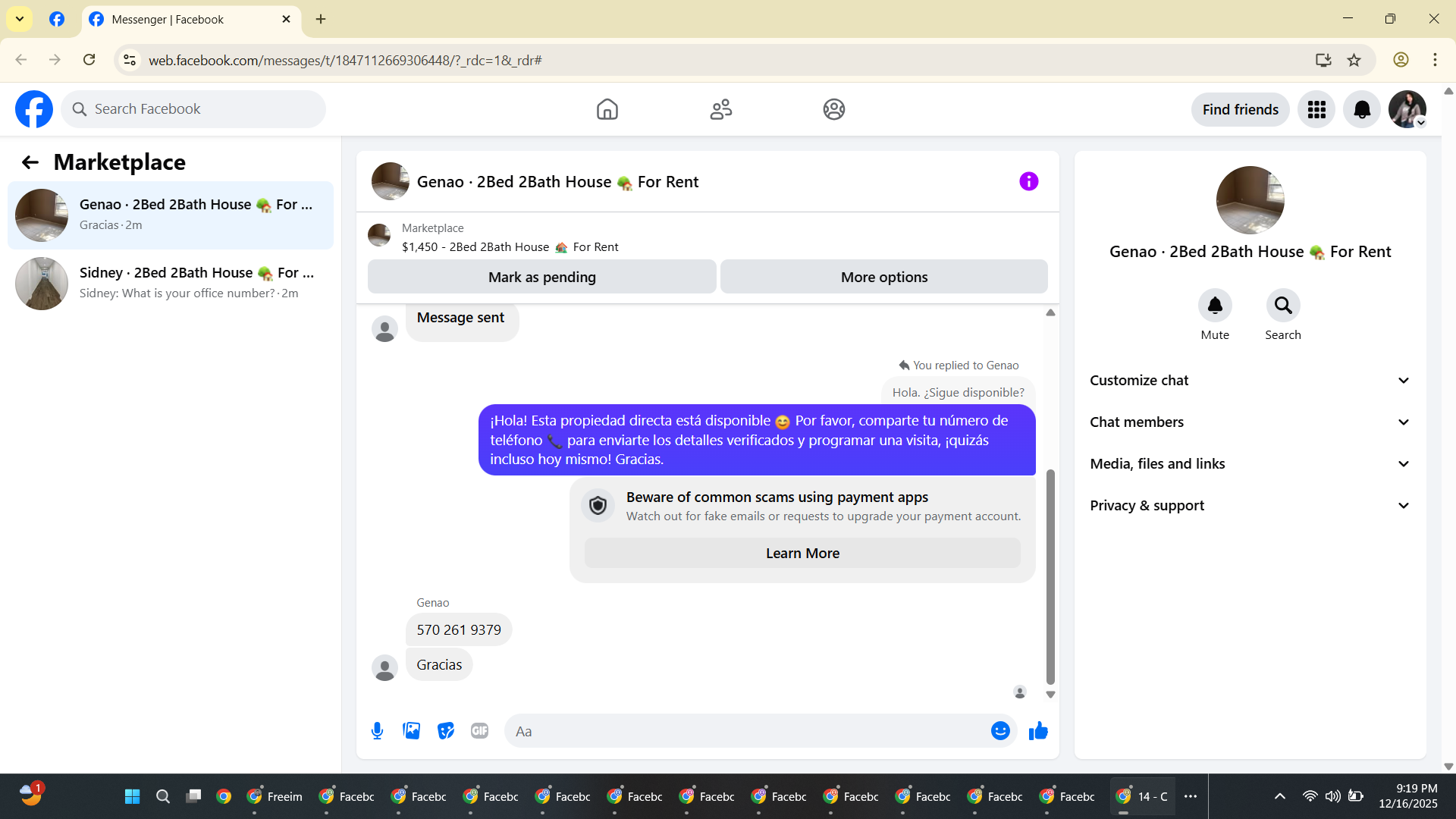The width and height of the screenshot is (1456, 819).
Task: Open conversation information purple icon
Action: (1028, 181)
